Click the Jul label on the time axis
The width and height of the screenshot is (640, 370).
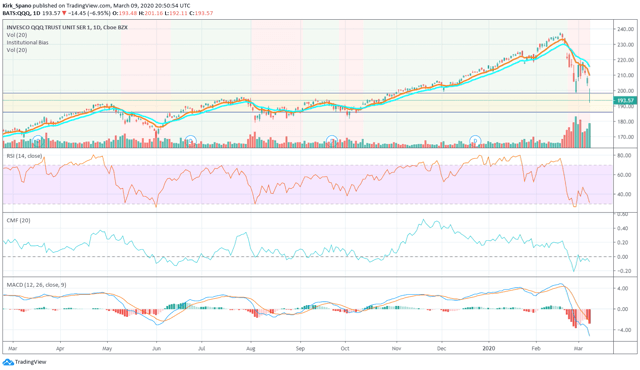[201, 348]
